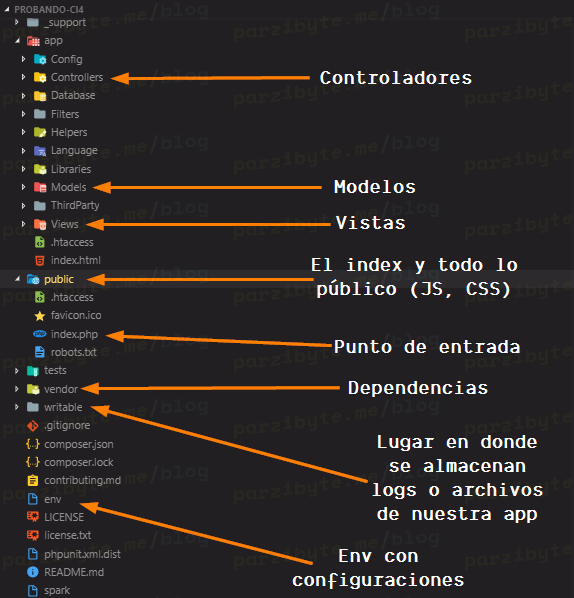Expand the Libraries folder arrow
The width and height of the screenshot is (574, 598).
tap(24, 169)
